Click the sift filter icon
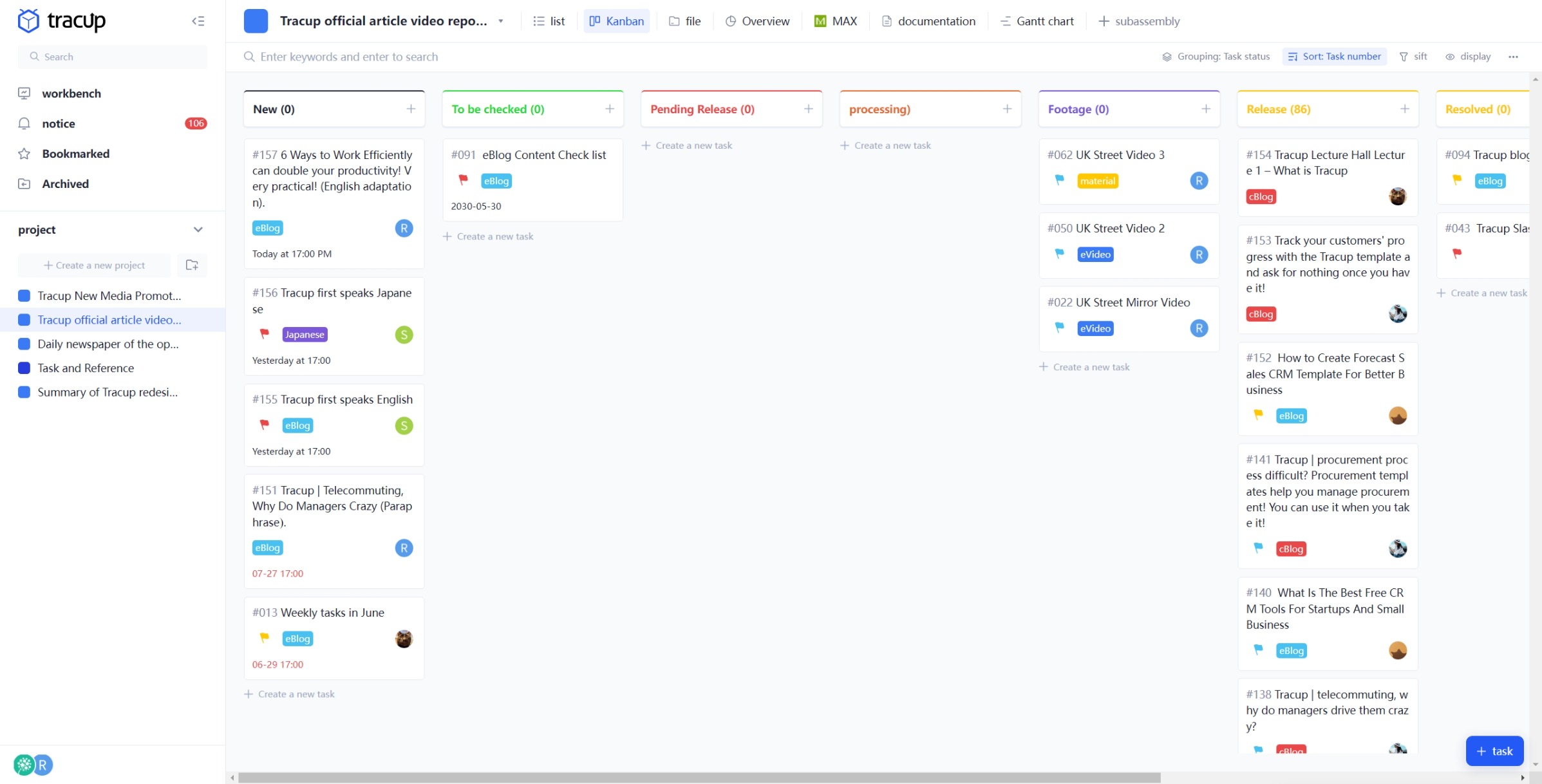The width and height of the screenshot is (1542, 784). (1413, 57)
